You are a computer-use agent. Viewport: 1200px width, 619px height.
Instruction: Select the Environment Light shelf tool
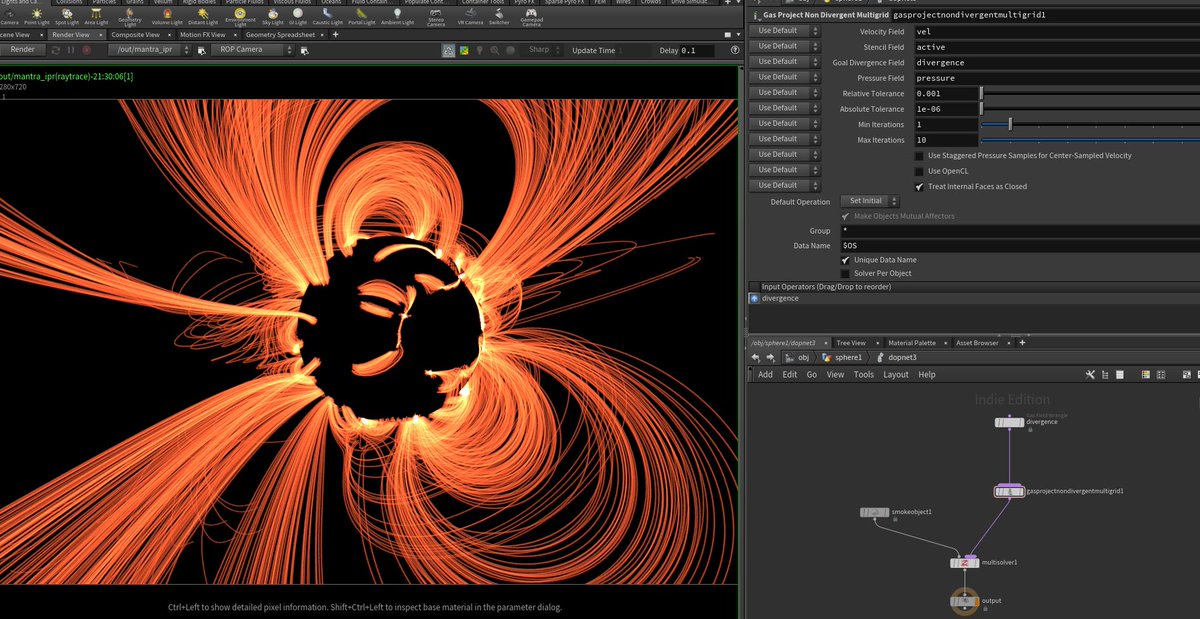pos(240,16)
